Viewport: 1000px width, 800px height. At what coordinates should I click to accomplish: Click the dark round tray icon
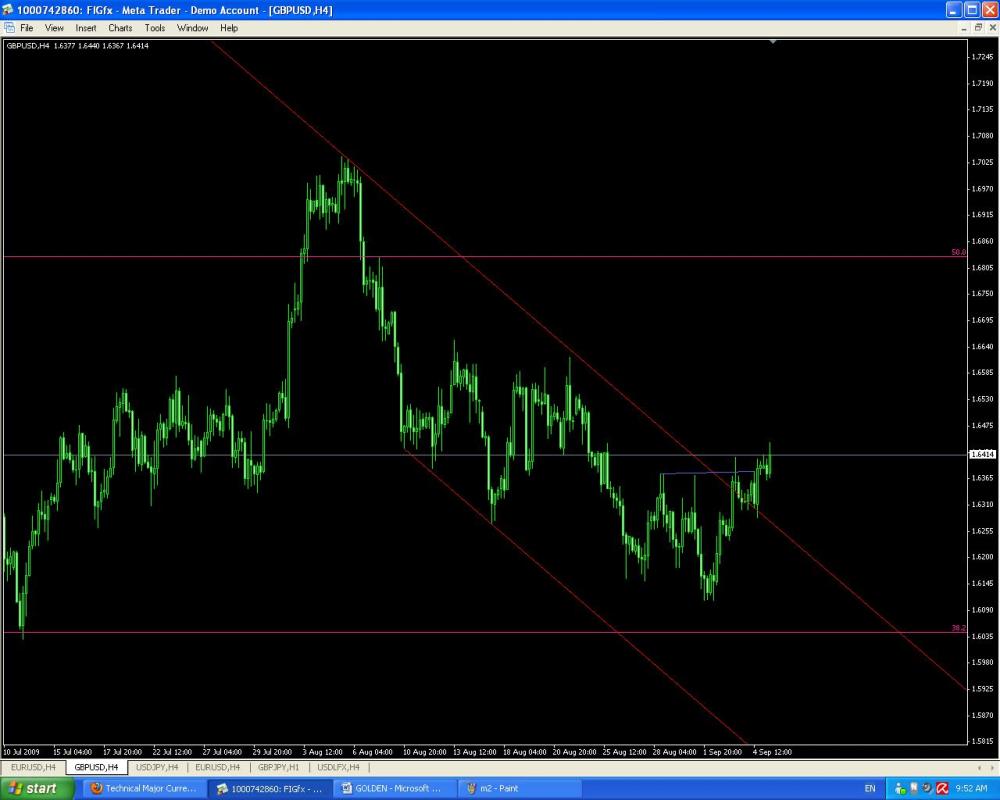tap(927, 789)
